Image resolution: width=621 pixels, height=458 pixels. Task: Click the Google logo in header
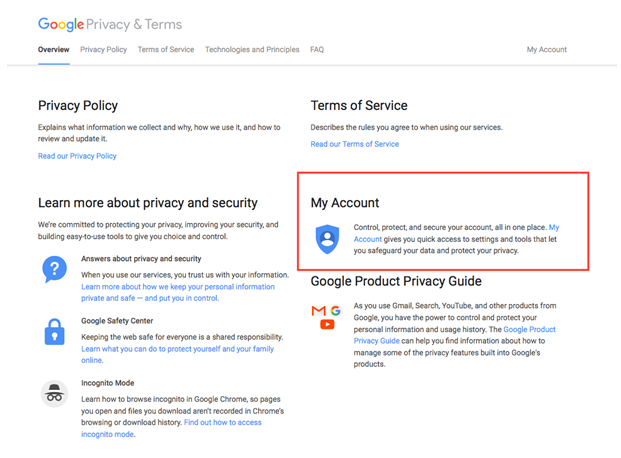point(61,24)
